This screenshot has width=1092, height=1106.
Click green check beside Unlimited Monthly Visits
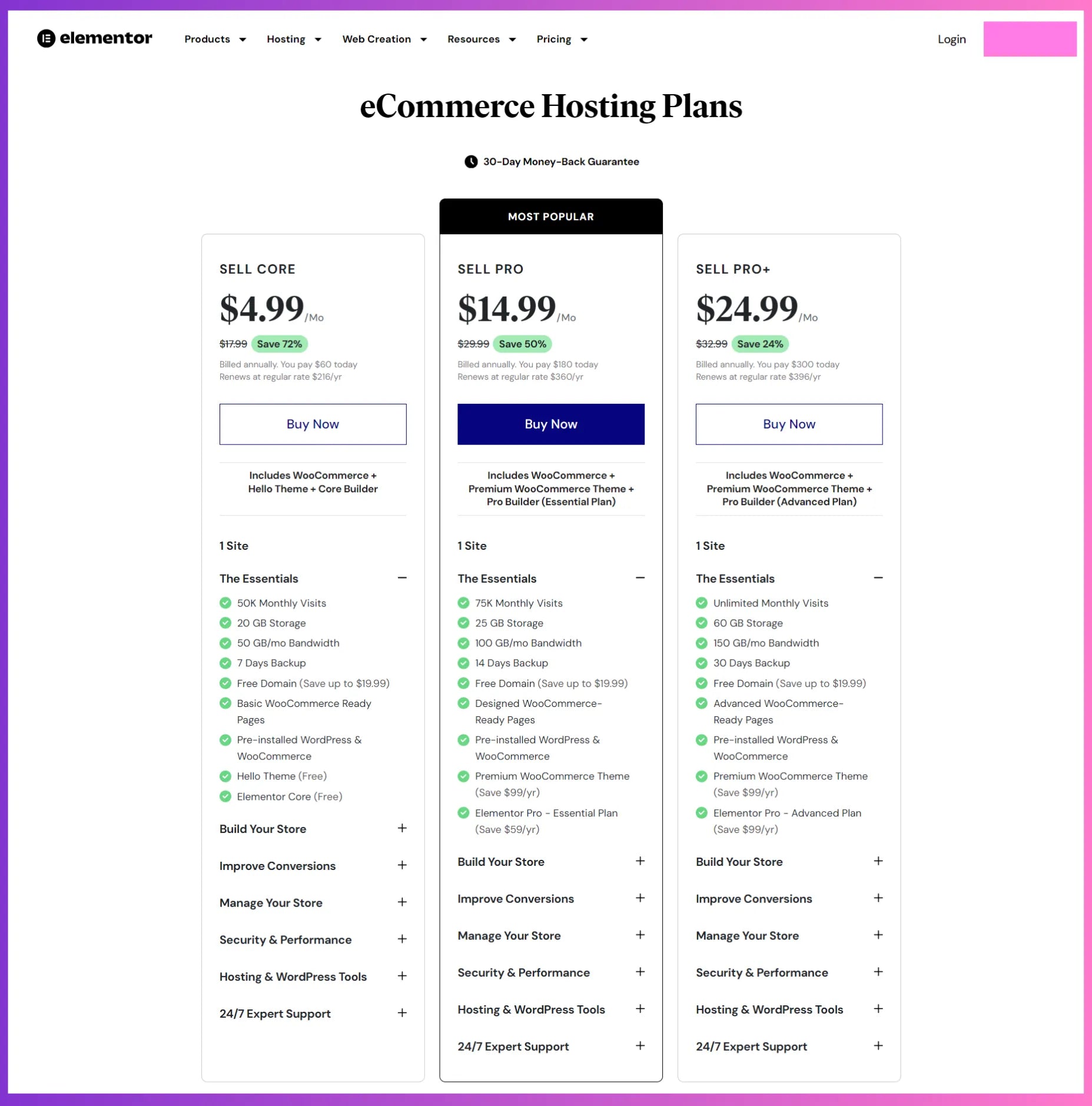(x=701, y=603)
